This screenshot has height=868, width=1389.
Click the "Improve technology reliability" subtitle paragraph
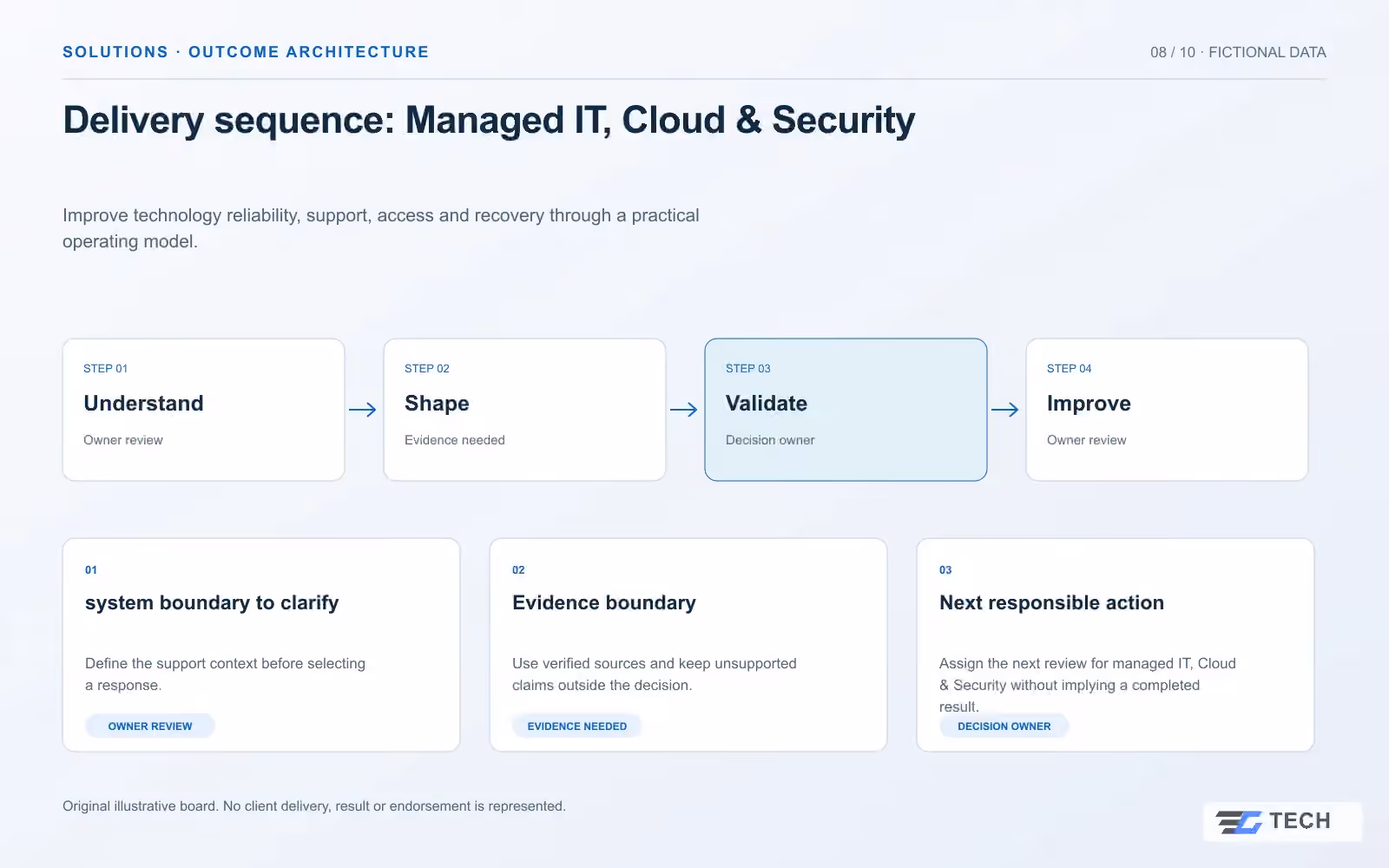381,228
